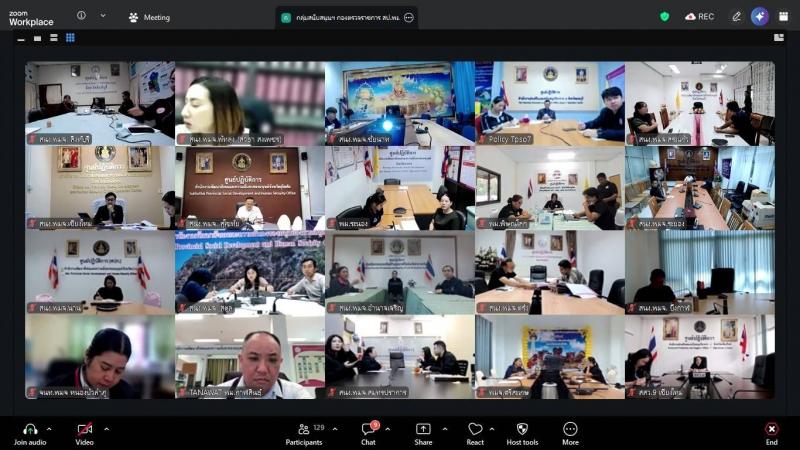Expand the arrow next to Participants
Screen dimensions: 800x450
pos(335,429)
